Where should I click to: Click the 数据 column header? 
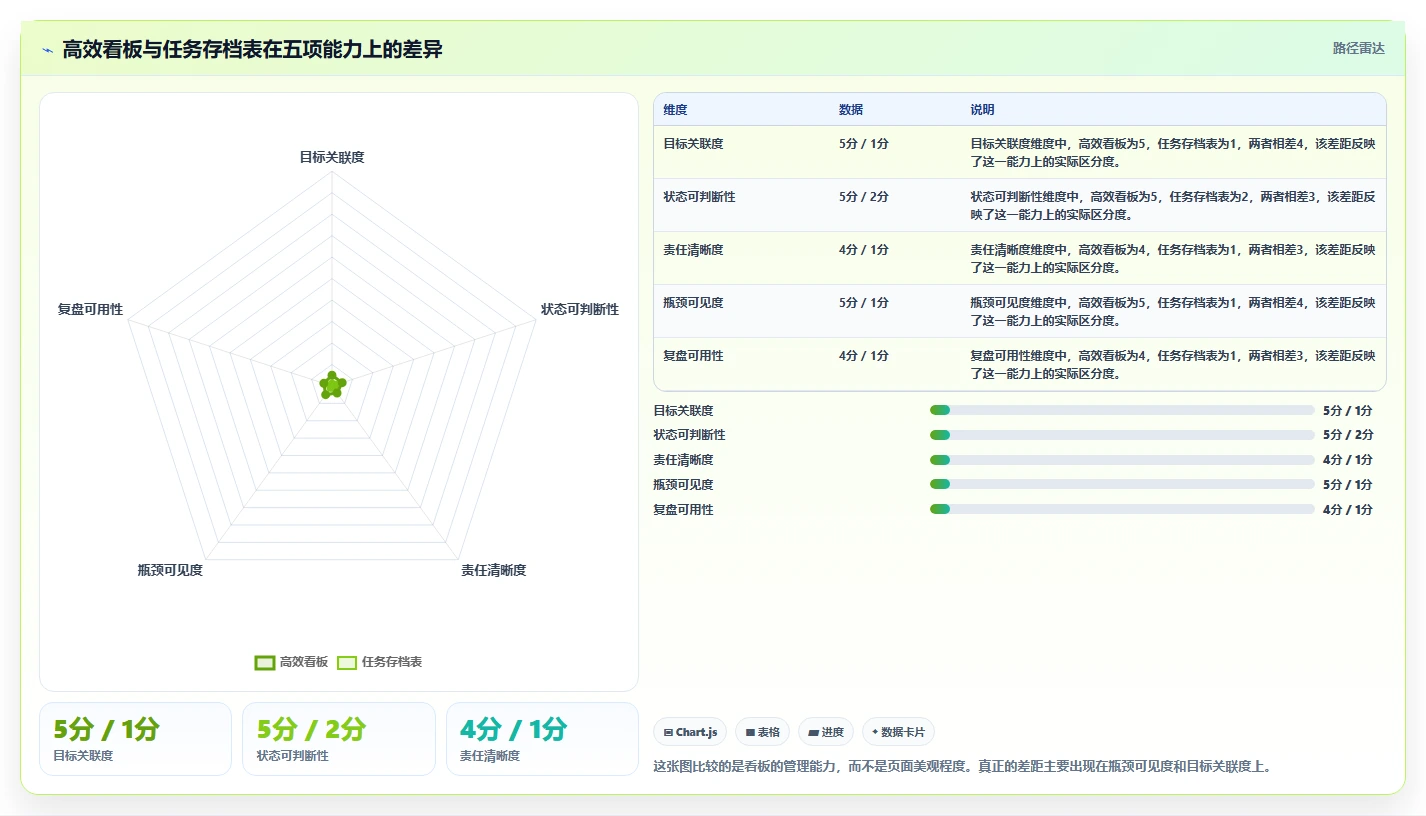[x=851, y=110]
